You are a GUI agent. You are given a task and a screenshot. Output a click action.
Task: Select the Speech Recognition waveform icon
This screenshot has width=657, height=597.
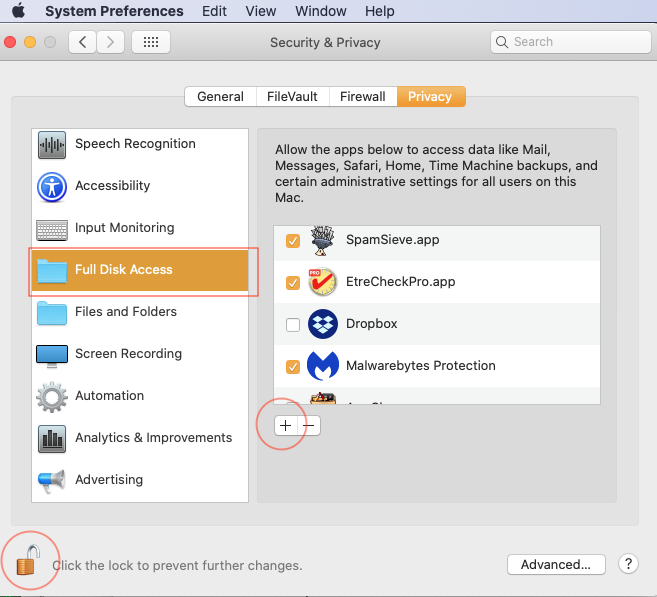pyautogui.click(x=52, y=145)
